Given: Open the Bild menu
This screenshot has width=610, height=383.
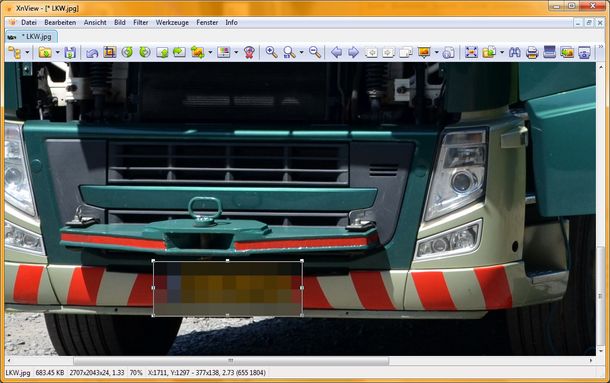Looking at the screenshot, I should (120, 23).
